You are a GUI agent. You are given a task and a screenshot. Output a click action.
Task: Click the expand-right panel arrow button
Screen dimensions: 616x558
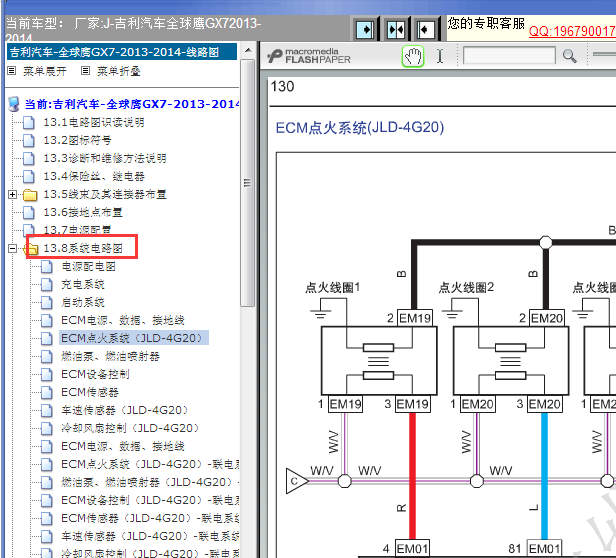(365, 29)
